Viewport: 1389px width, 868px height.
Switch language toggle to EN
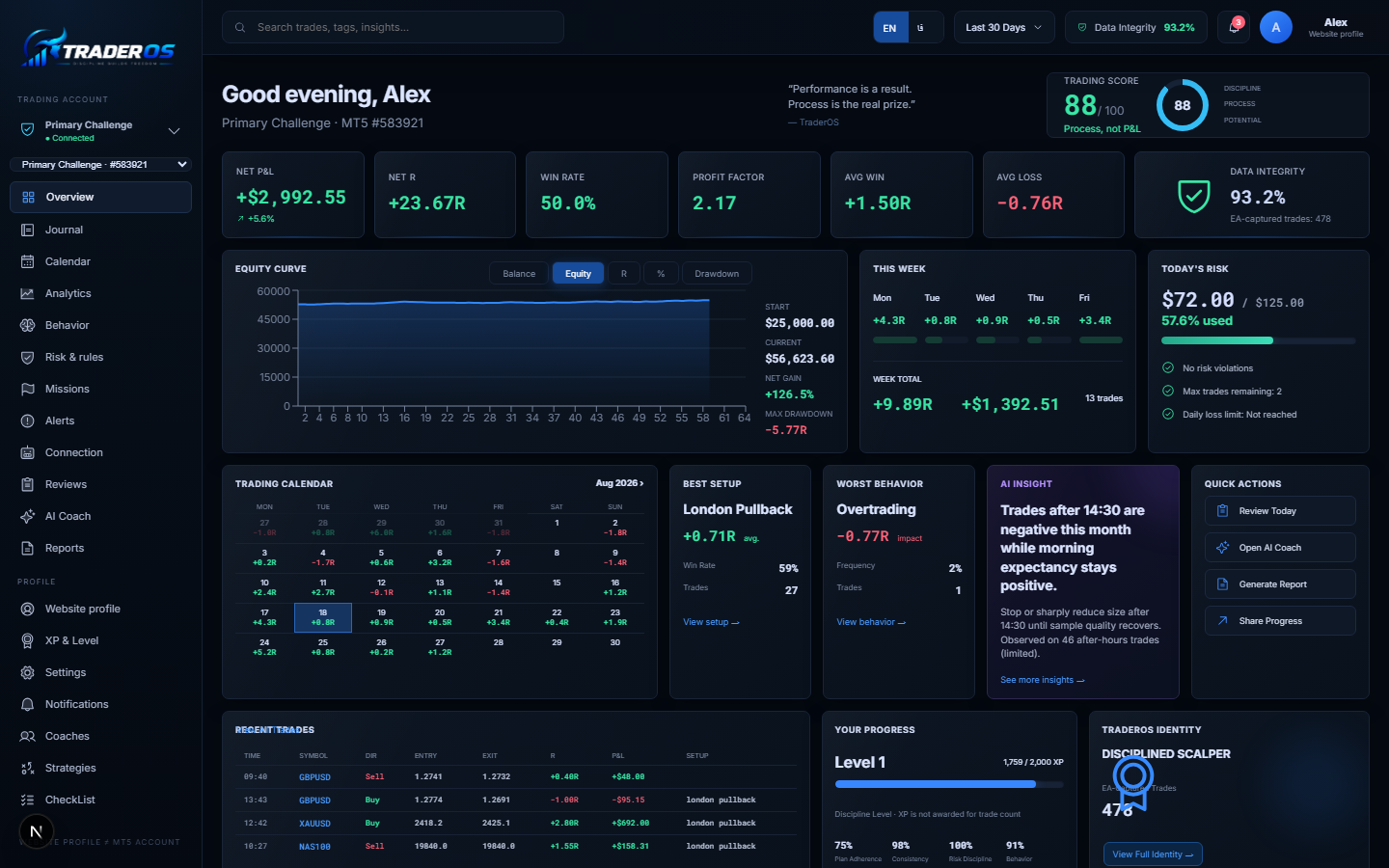[889, 28]
